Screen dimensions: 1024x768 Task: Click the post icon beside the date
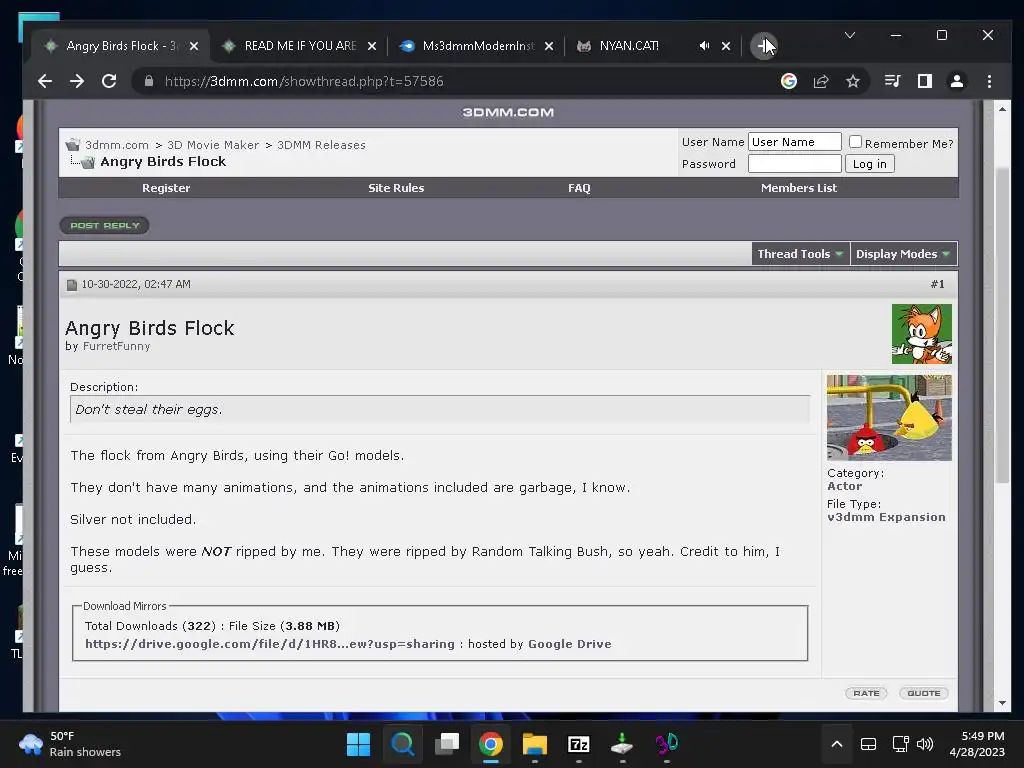pyautogui.click(x=72, y=285)
